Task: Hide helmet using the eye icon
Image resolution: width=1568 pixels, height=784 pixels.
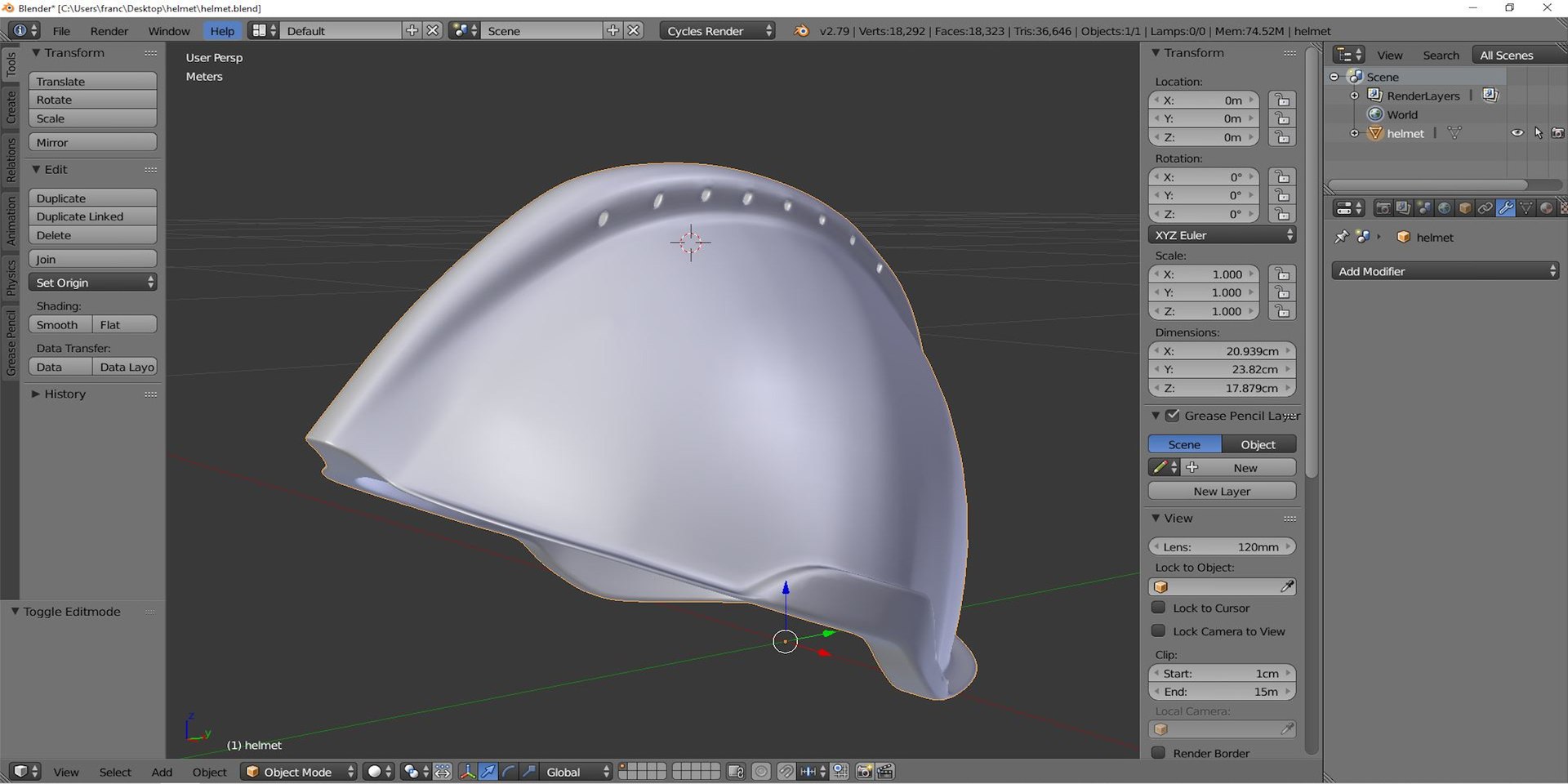Action: click(x=1517, y=133)
